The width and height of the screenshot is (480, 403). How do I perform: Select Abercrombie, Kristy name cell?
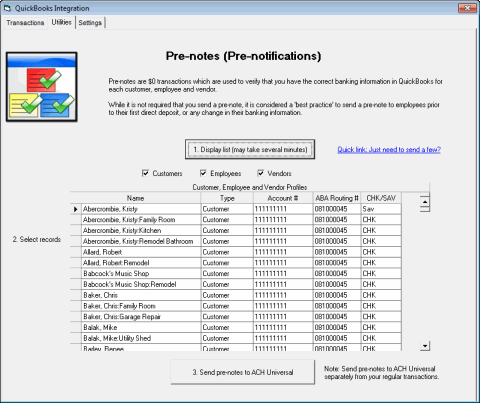coord(141,209)
